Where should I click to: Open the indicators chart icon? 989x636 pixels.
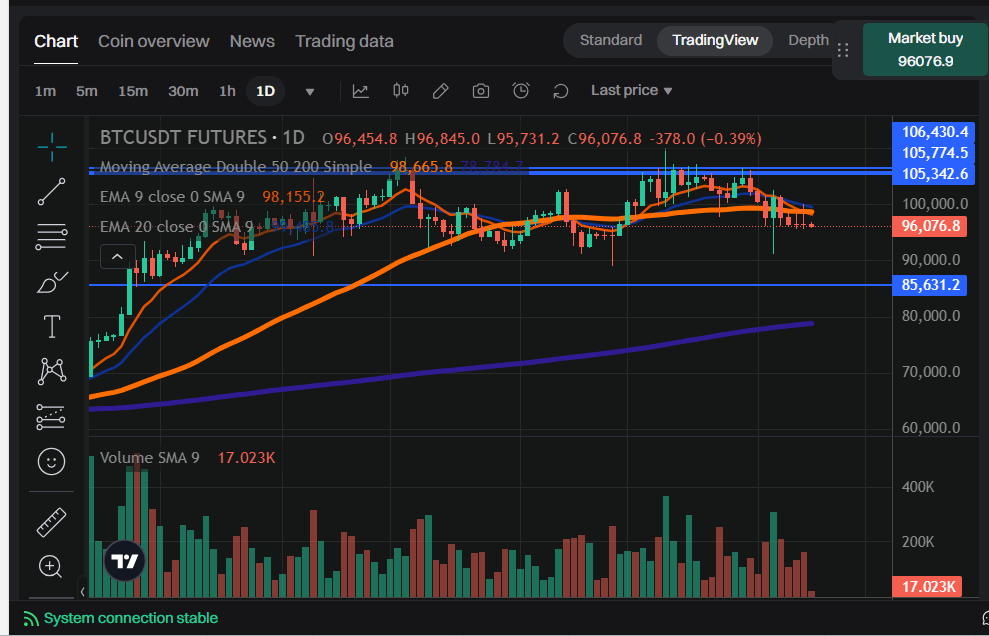[x=360, y=91]
